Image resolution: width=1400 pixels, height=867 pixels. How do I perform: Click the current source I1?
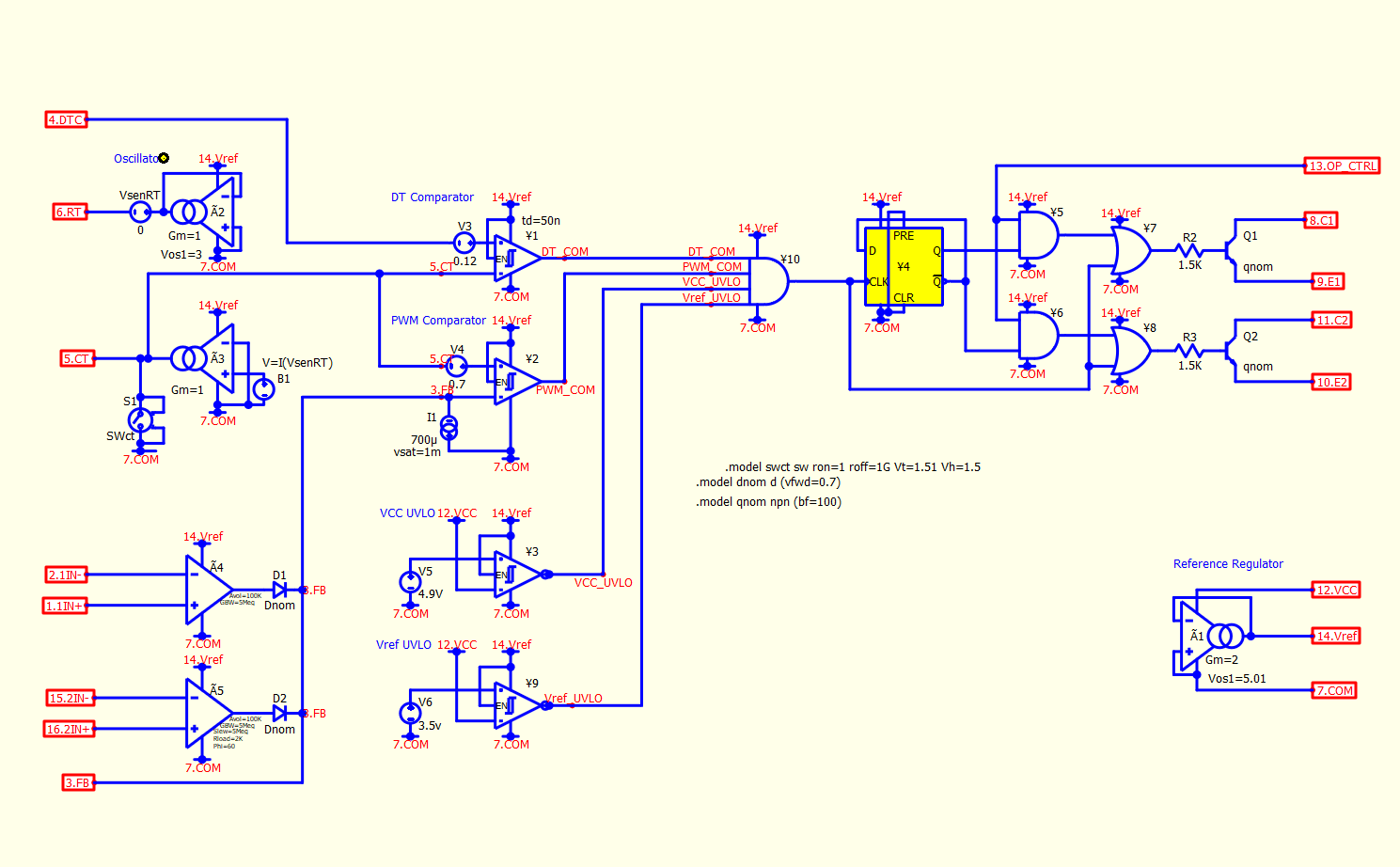tap(449, 428)
